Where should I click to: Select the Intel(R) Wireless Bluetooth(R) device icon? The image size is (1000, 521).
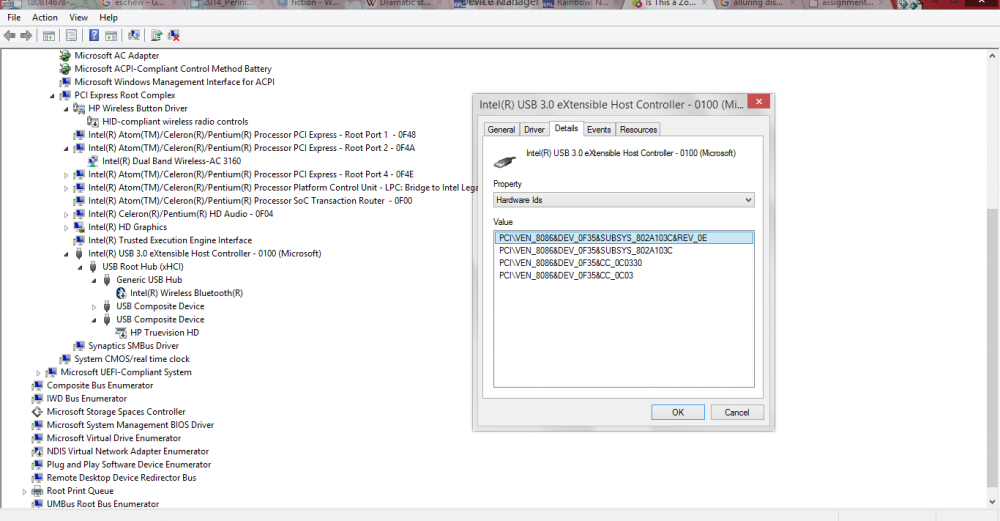[121, 293]
